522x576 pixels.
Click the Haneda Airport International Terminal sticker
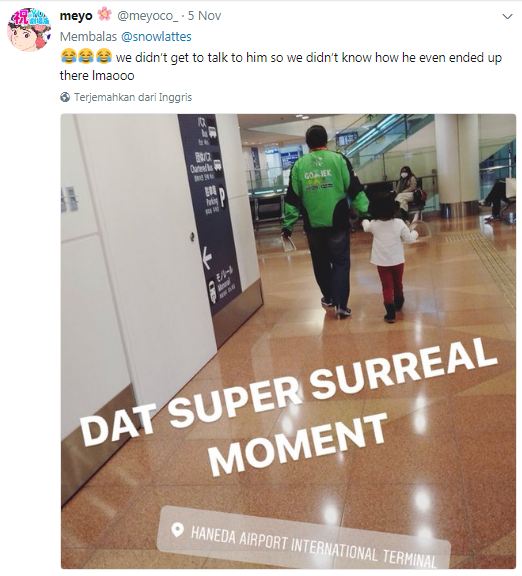(304, 539)
